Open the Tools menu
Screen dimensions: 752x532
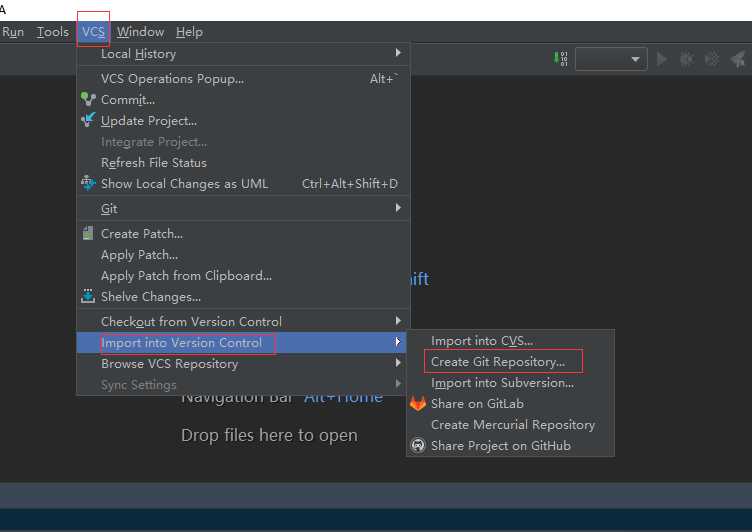click(x=53, y=32)
